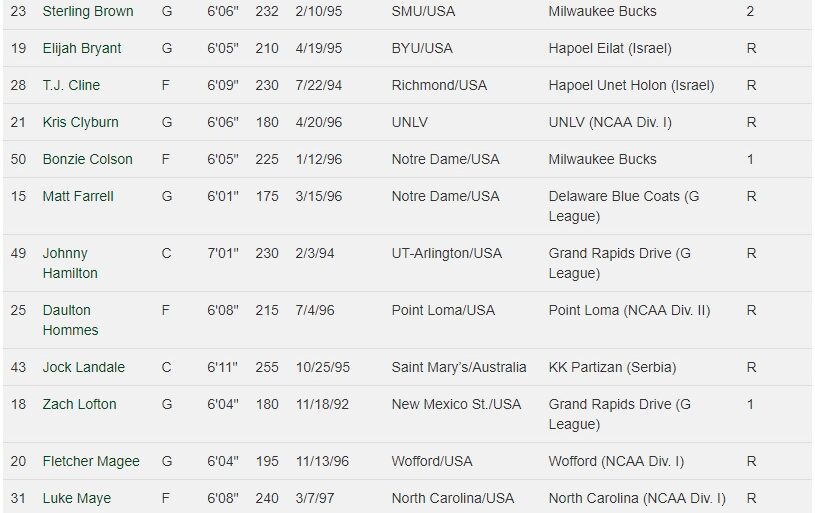
Task: Select T.J. Cline's player link
Action: (x=71, y=85)
